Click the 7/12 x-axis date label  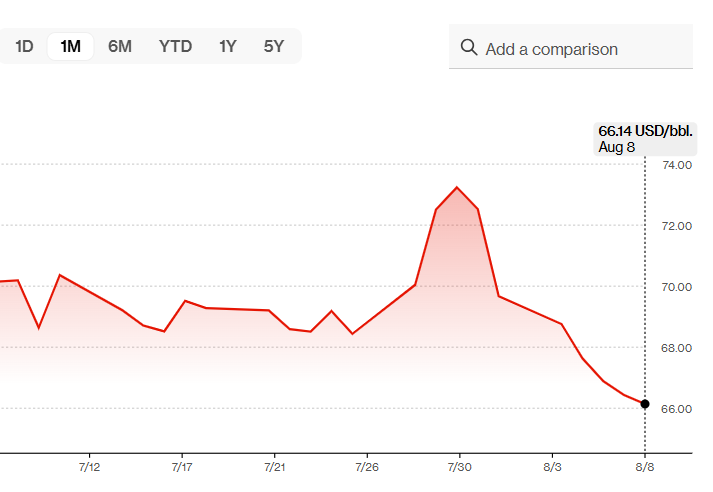[89, 467]
